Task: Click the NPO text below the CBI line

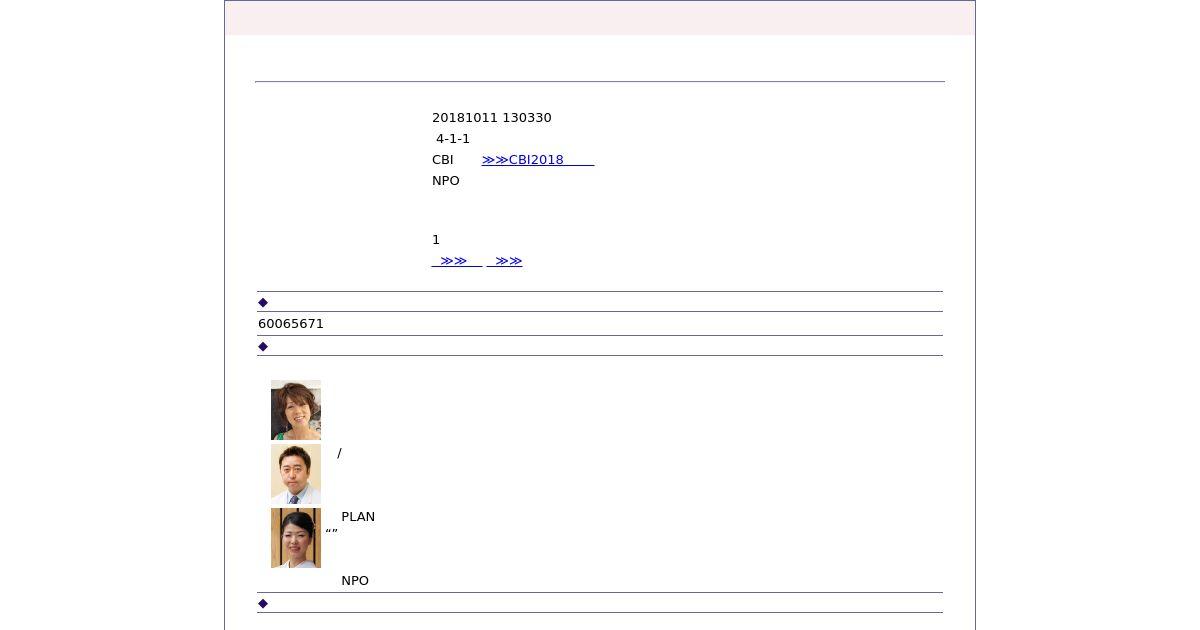Action: point(446,181)
